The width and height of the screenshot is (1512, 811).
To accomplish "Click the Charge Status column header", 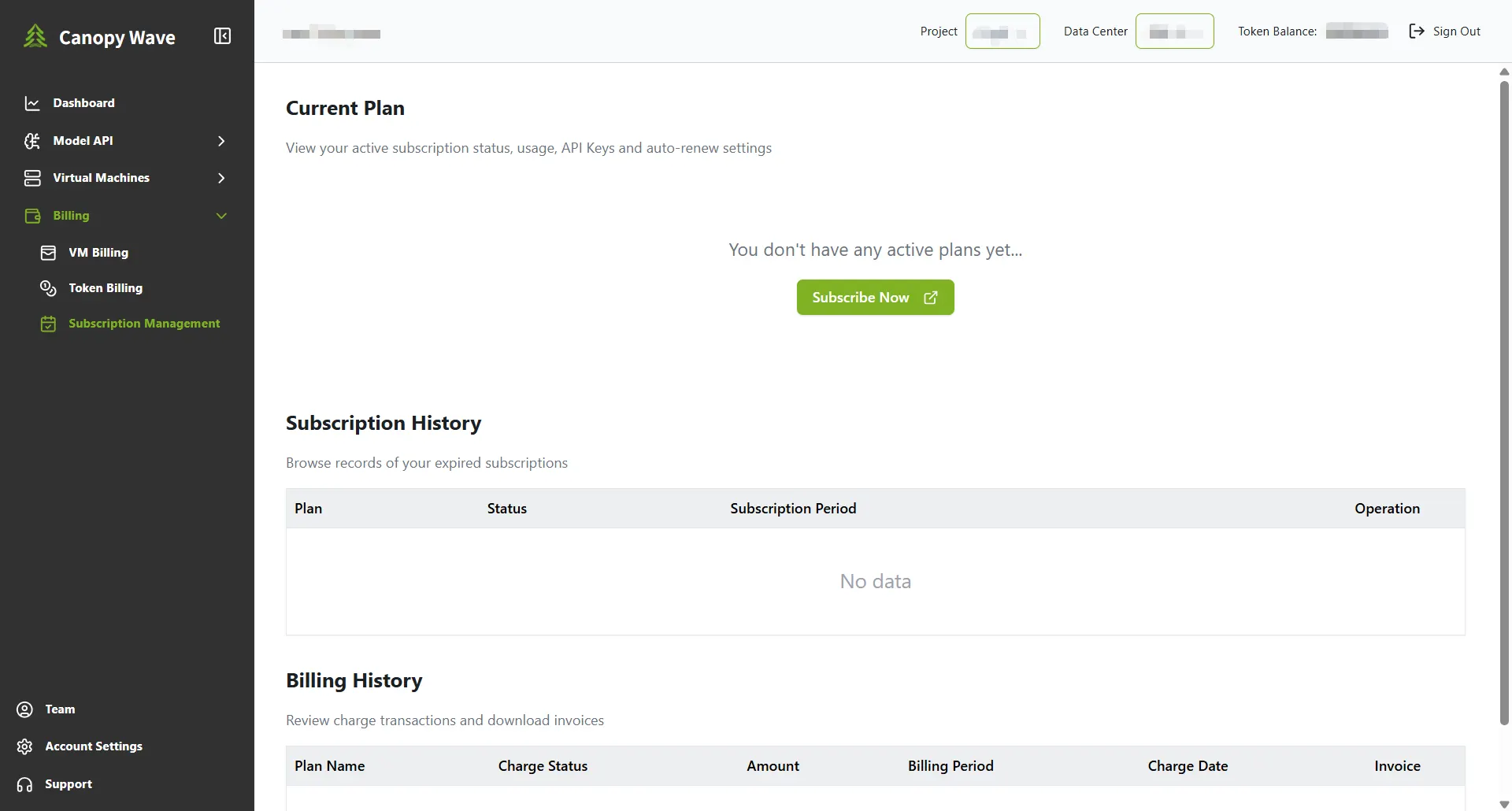I will coord(543,766).
